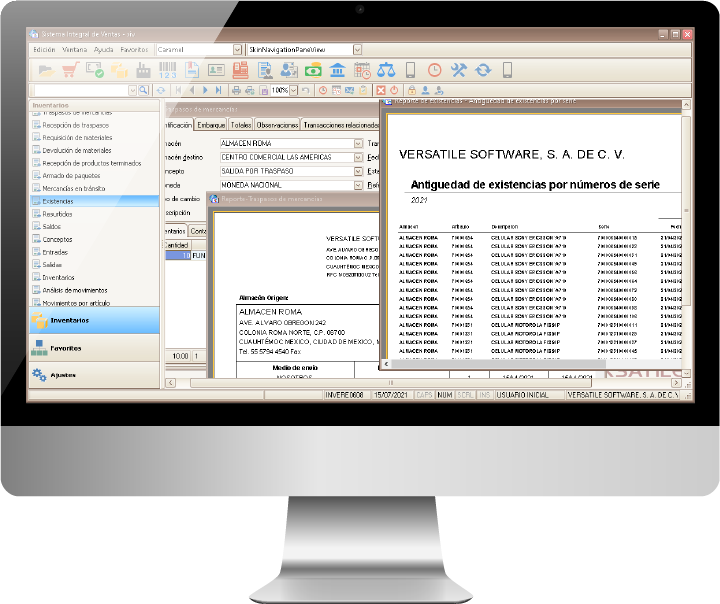This screenshot has width=720, height=604.
Task: Open the crossed tools settings icon
Action: tap(458, 70)
